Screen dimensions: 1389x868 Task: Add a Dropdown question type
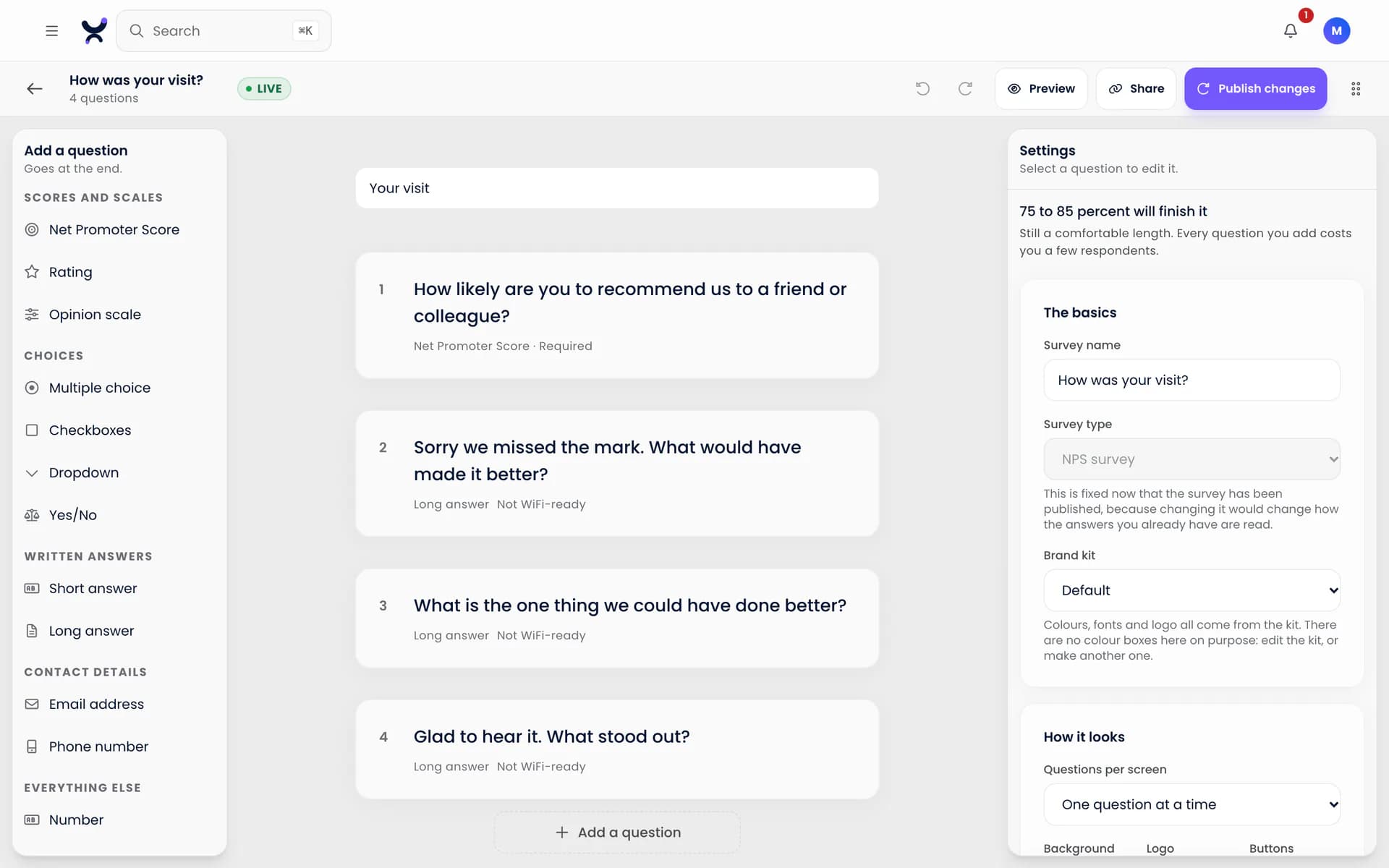tap(119, 472)
